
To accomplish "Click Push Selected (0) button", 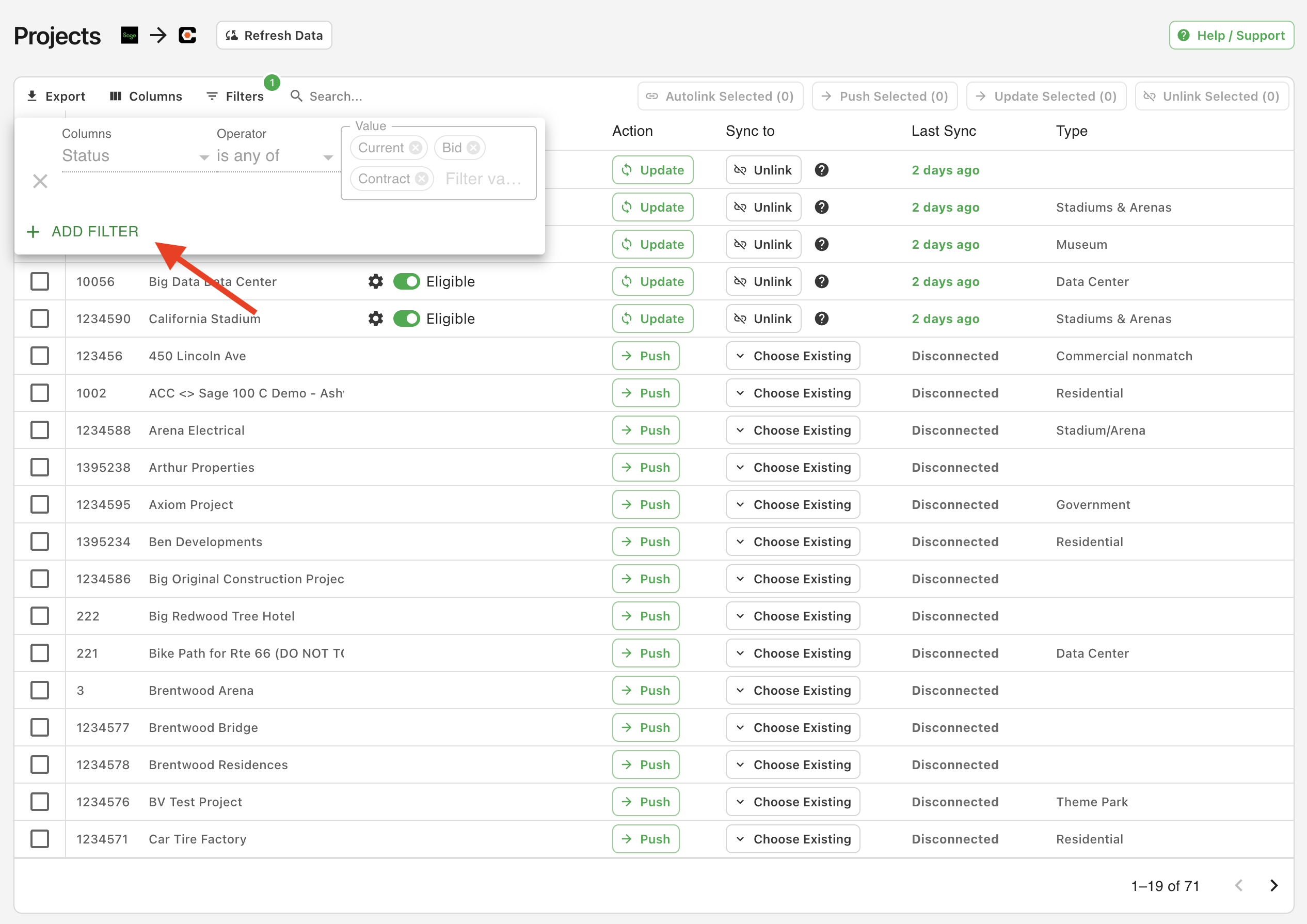I will tap(885, 95).
